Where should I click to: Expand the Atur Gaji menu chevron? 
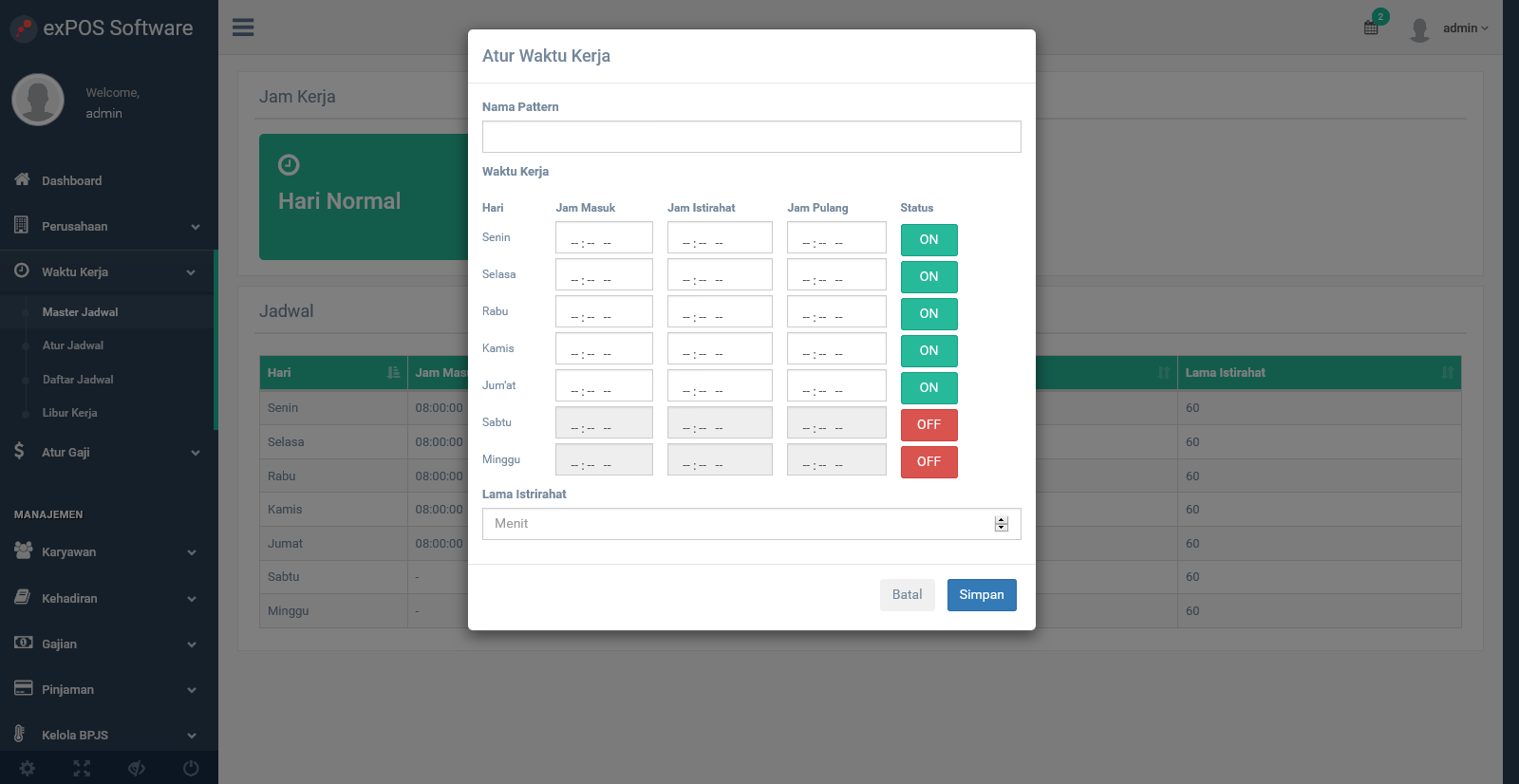coord(196,453)
